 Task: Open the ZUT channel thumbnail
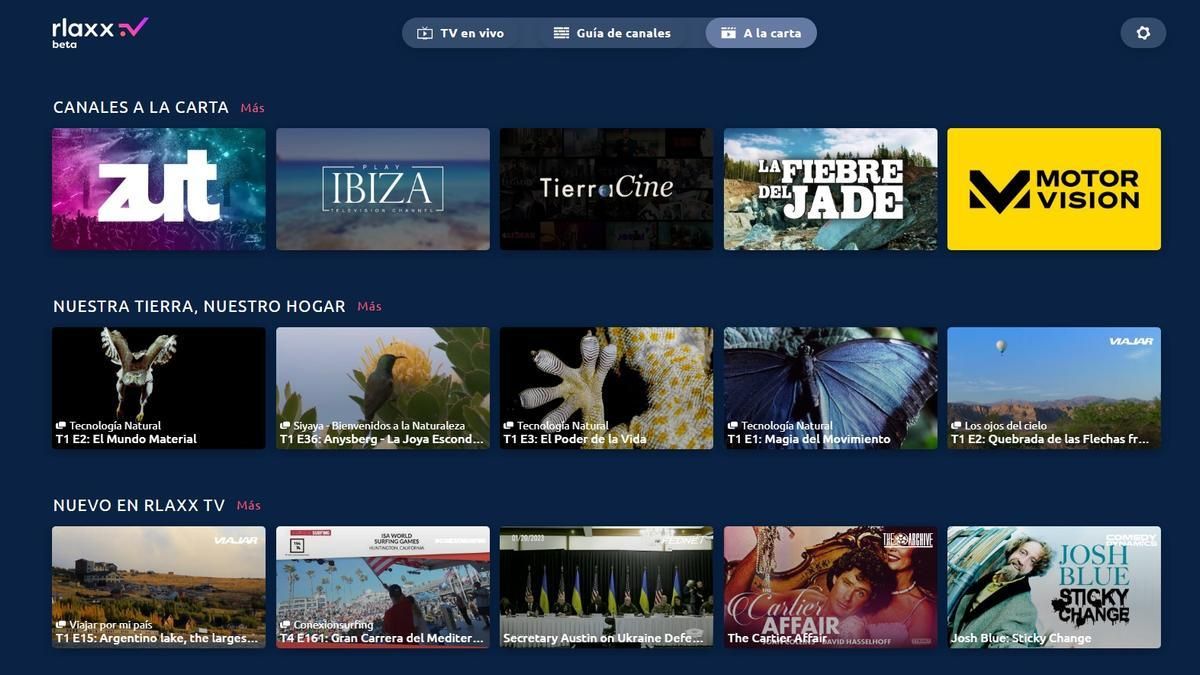pos(158,188)
